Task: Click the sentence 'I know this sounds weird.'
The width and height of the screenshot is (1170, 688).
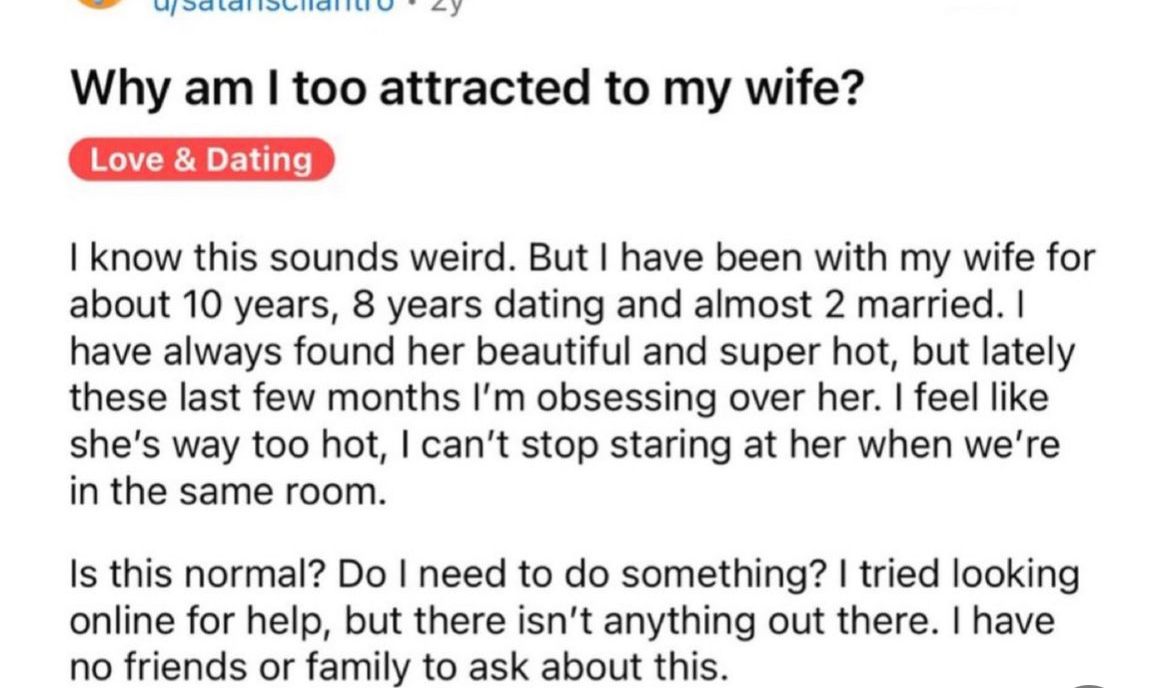Action: click(x=293, y=258)
